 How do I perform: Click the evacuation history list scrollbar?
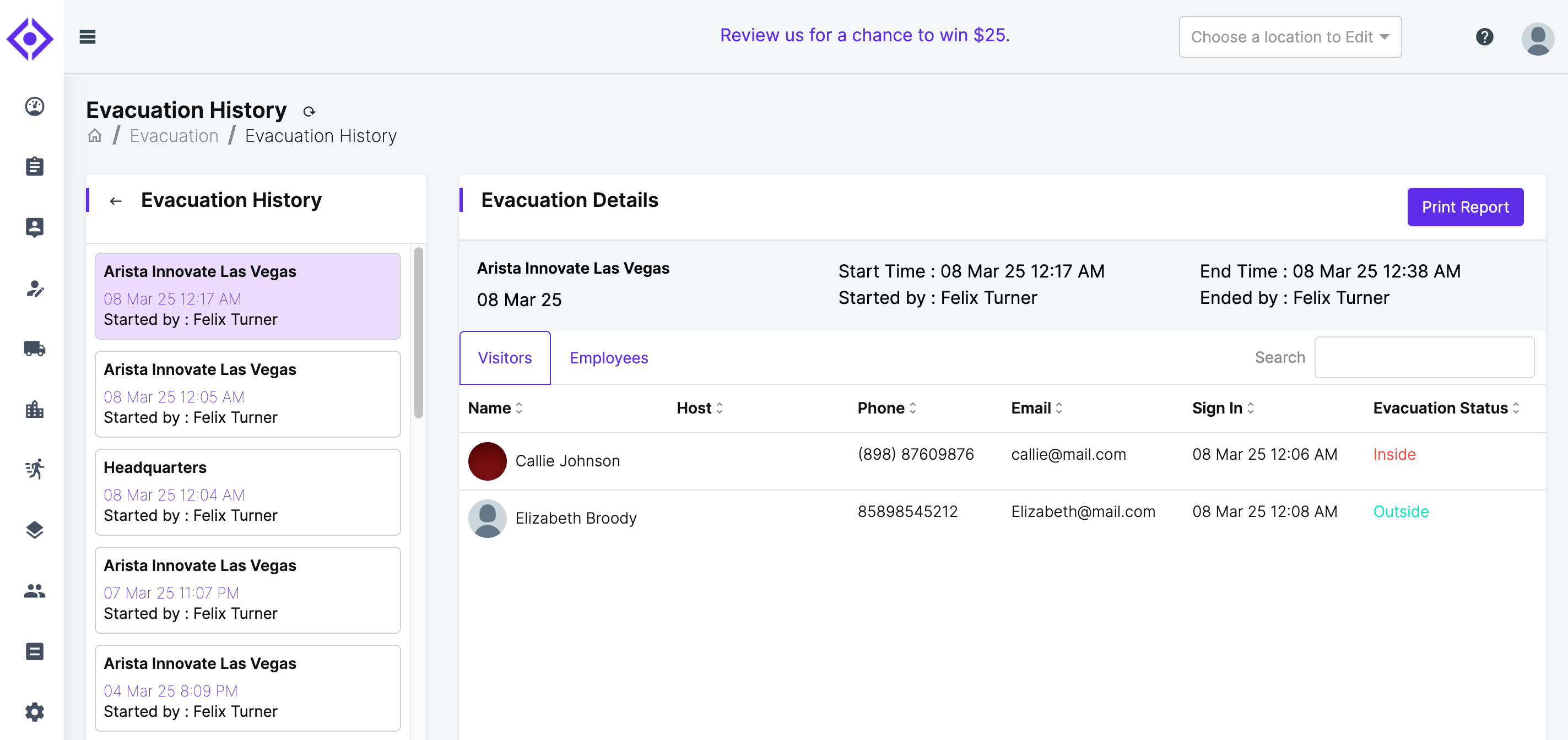418,332
